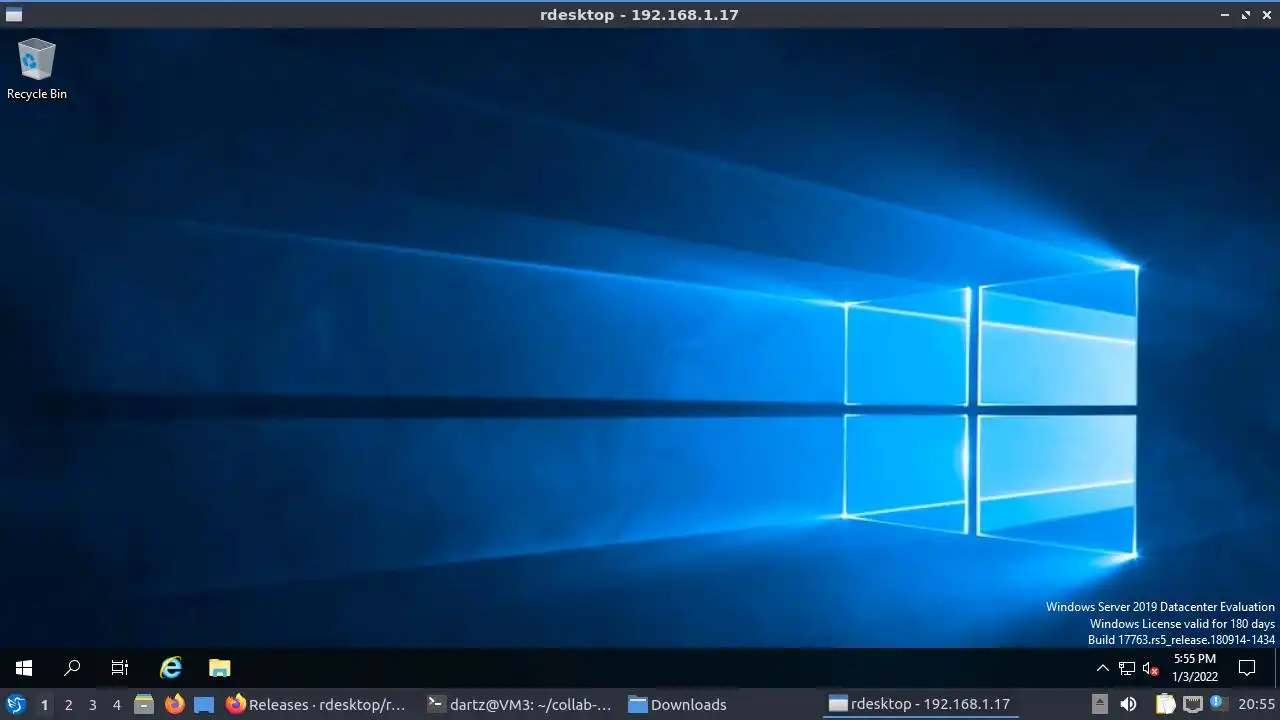Click 'Recycle Bin' label text
The height and width of the screenshot is (720, 1280).
click(37, 94)
